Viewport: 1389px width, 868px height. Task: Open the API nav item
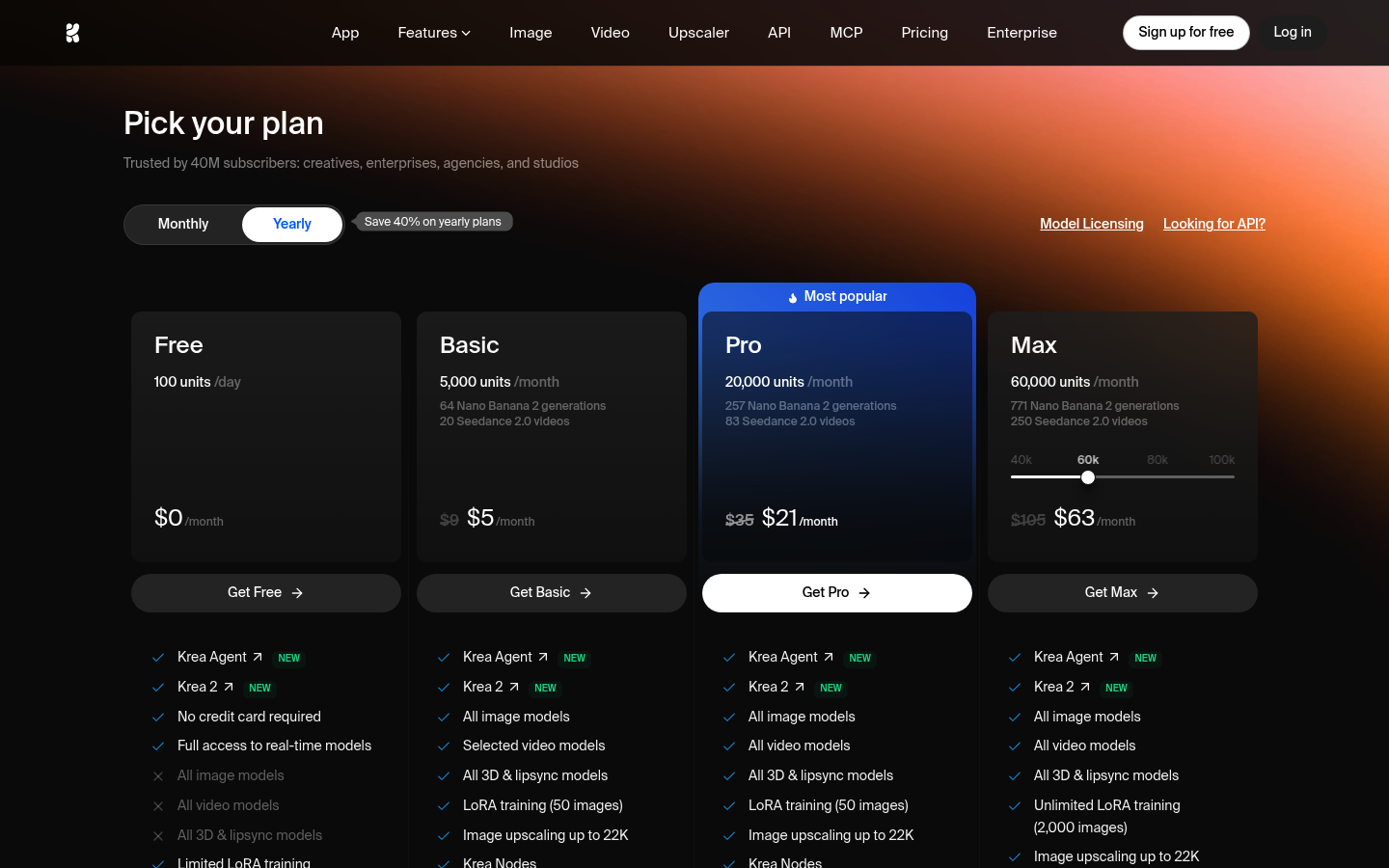(x=779, y=33)
